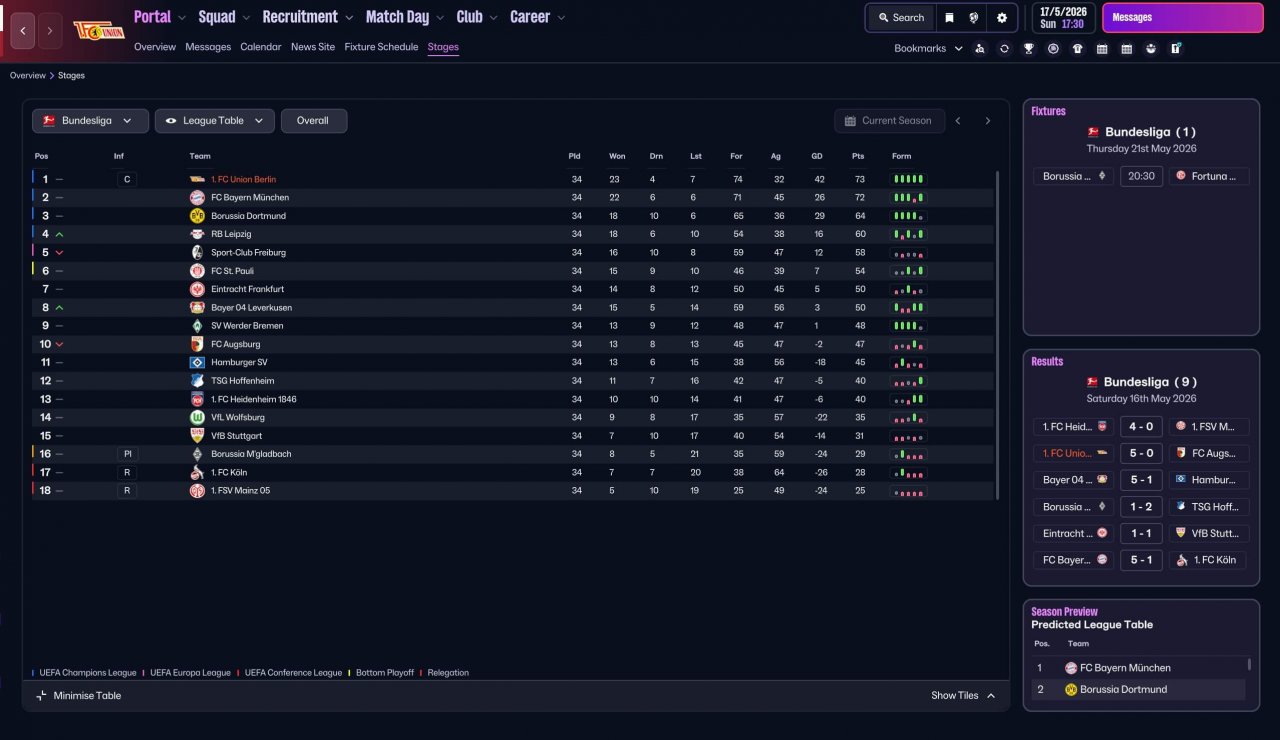Click the Search button
The height and width of the screenshot is (740, 1280).
(902, 17)
